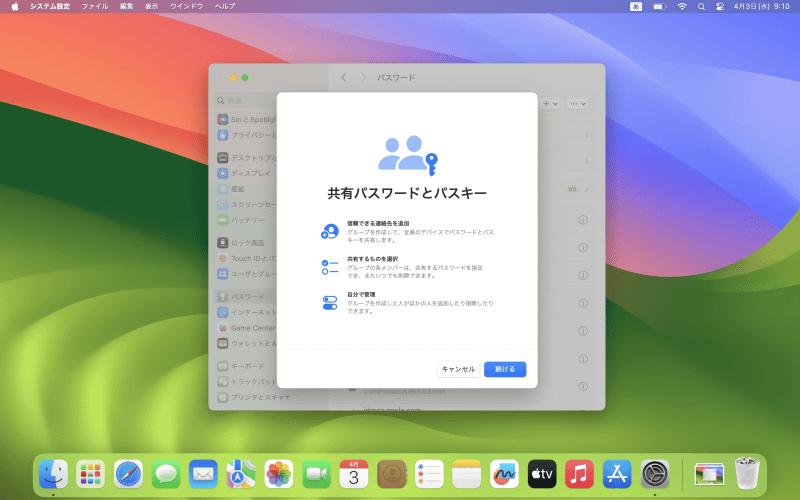Click the date and time display

[x=762, y=6]
